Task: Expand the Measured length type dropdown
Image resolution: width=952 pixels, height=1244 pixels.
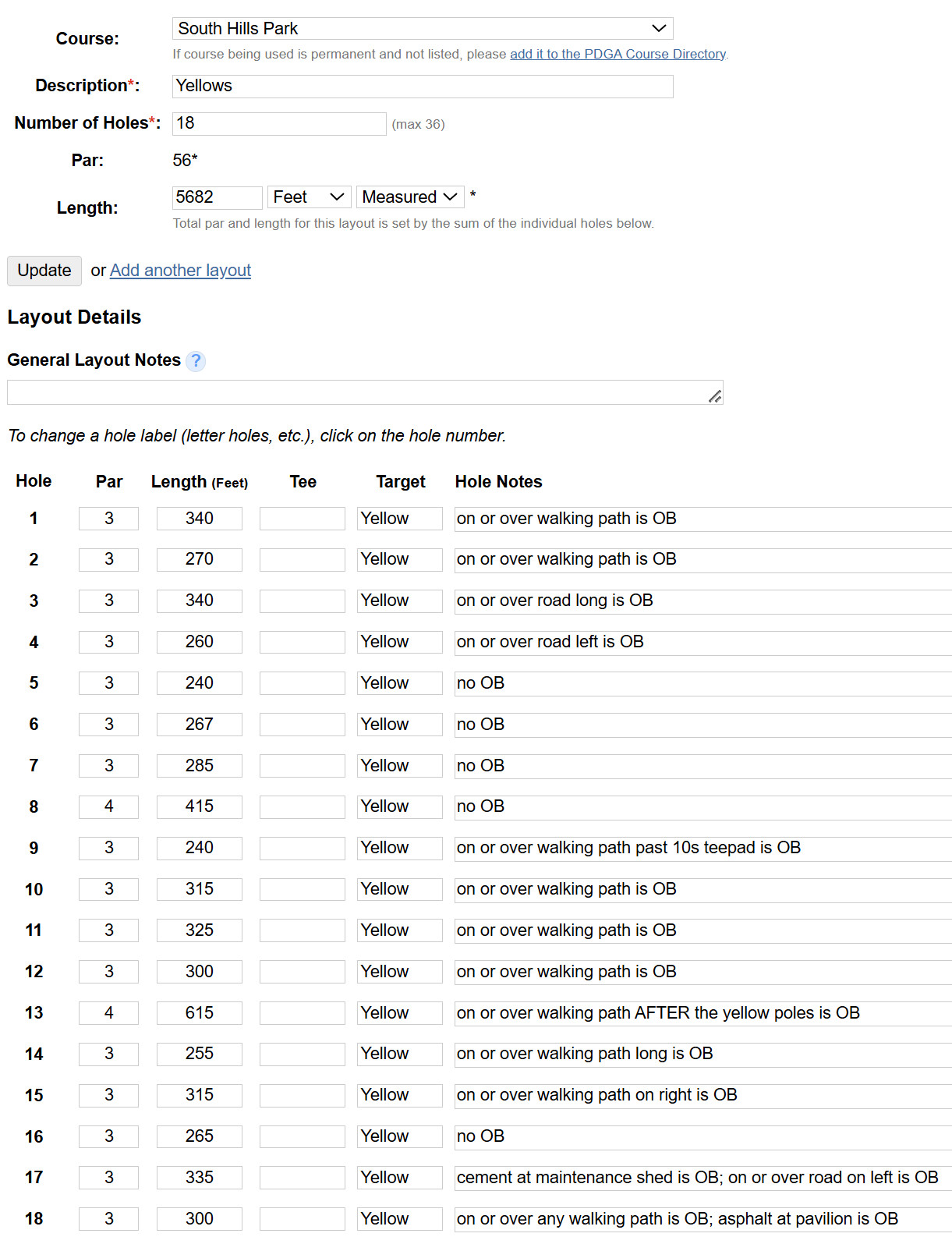Action: [410, 197]
